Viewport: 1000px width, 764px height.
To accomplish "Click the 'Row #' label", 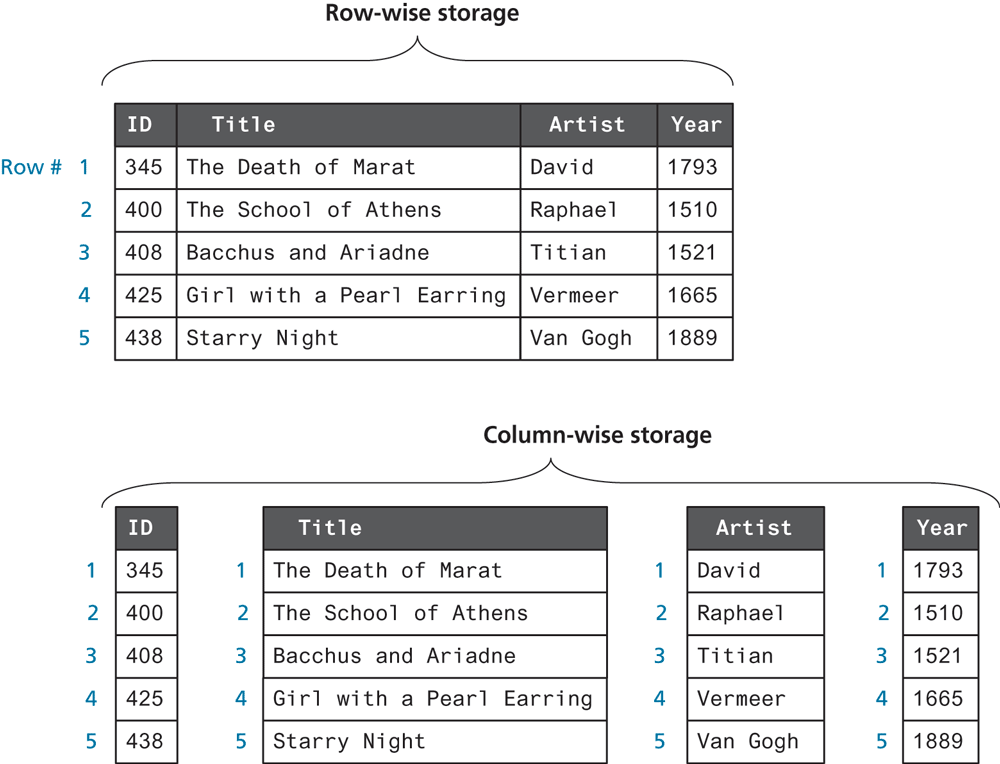I will coord(30,167).
